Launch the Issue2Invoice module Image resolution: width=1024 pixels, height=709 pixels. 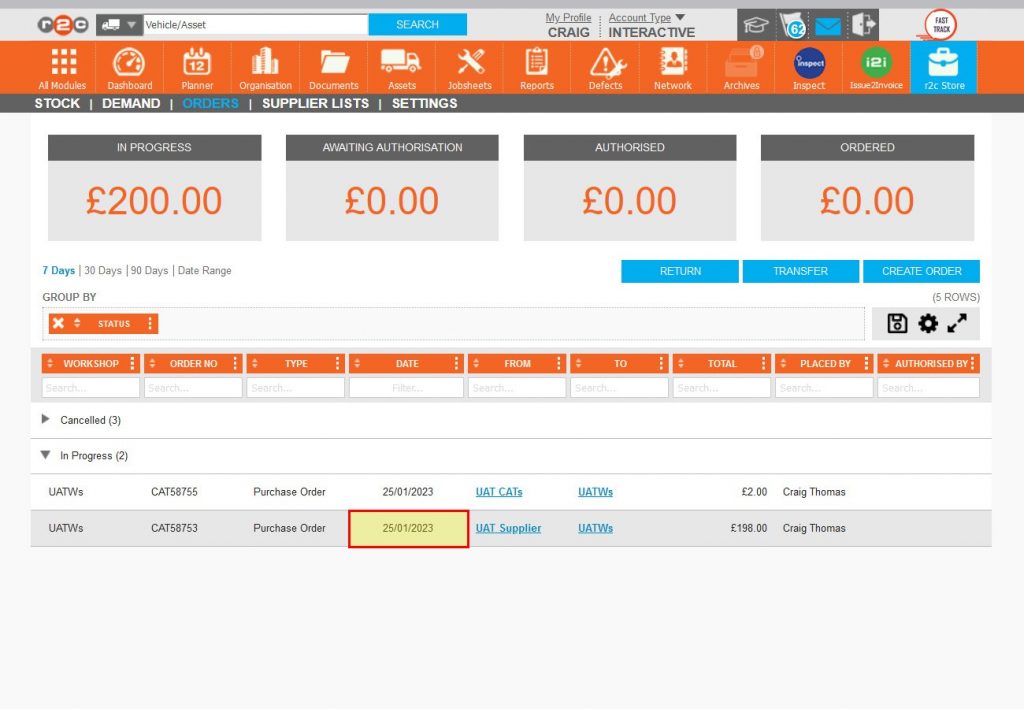pyautogui.click(x=875, y=66)
